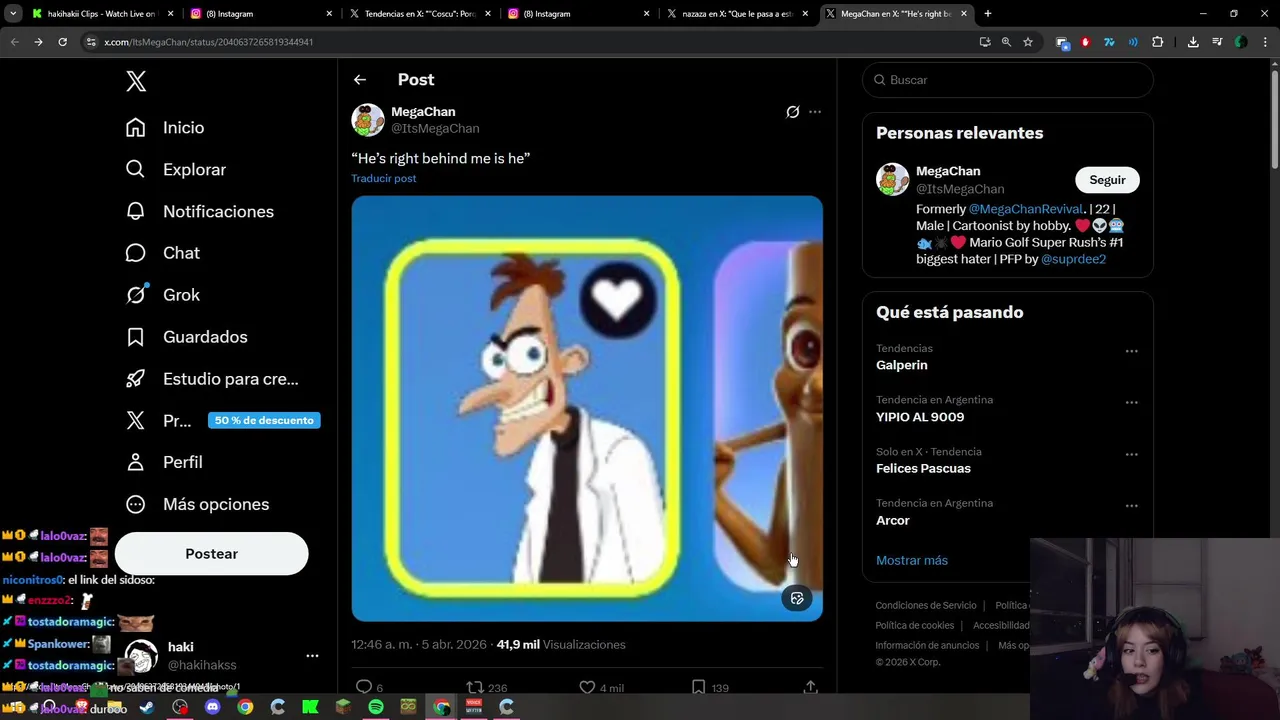Click the Grok explain icon on the post
The image size is (1280, 720).
coord(793,112)
